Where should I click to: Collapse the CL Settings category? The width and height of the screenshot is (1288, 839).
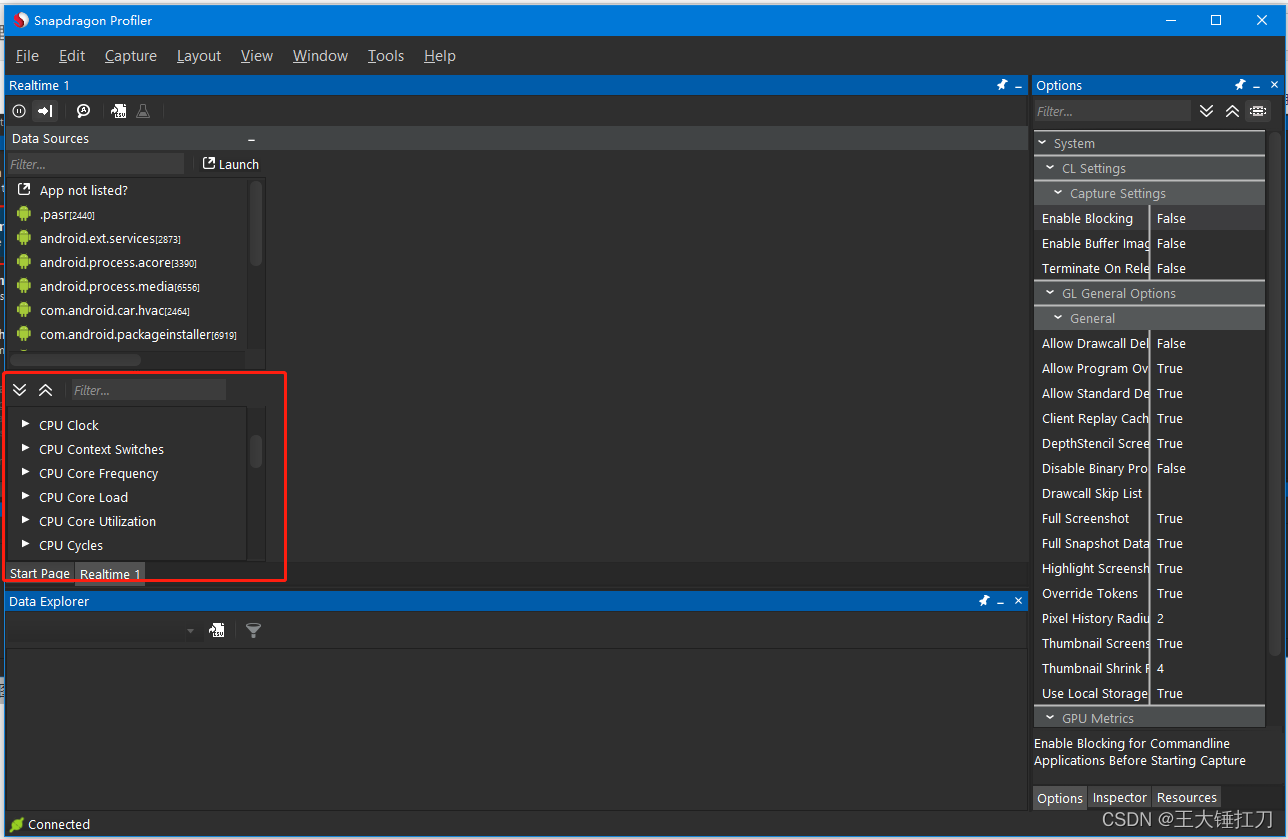click(x=1051, y=168)
